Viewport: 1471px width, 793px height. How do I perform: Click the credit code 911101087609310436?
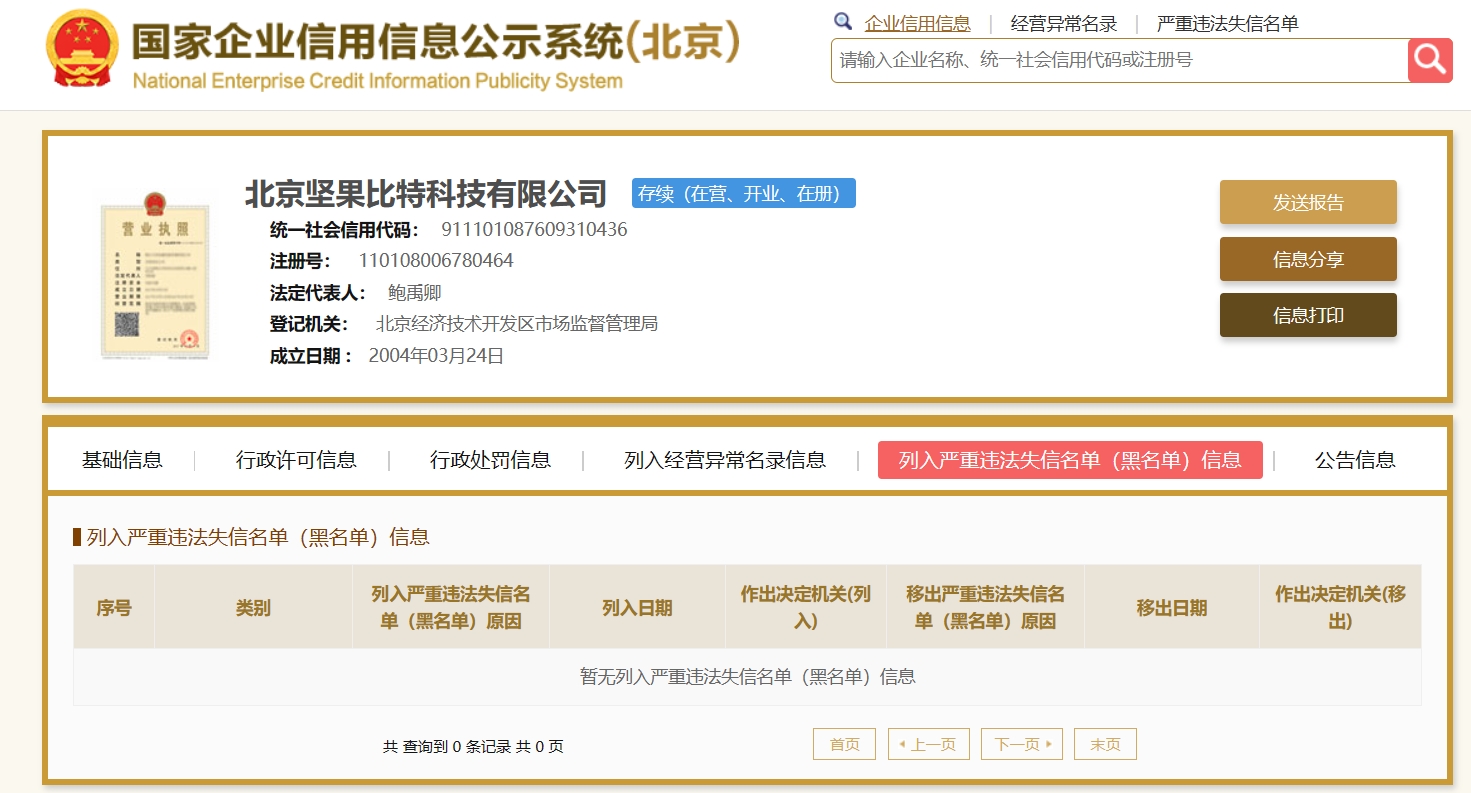[534, 229]
